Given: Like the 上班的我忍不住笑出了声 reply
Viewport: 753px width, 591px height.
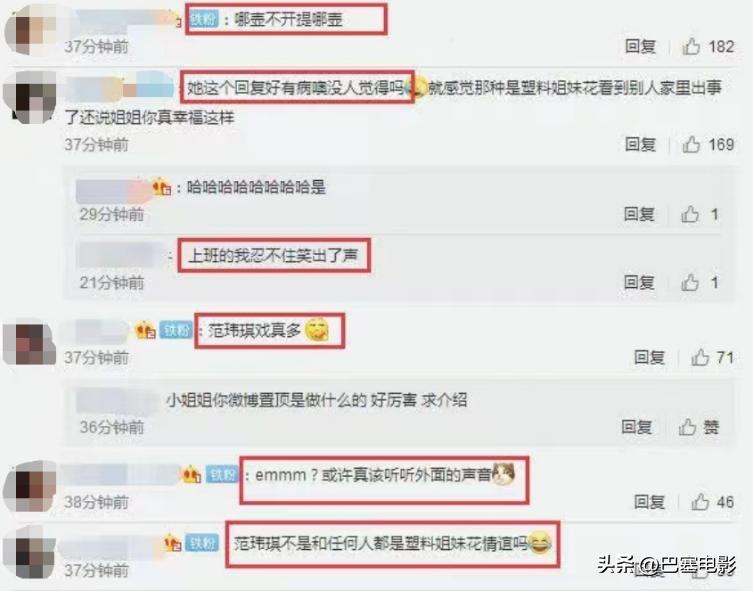Looking at the screenshot, I should pos(690,282).
